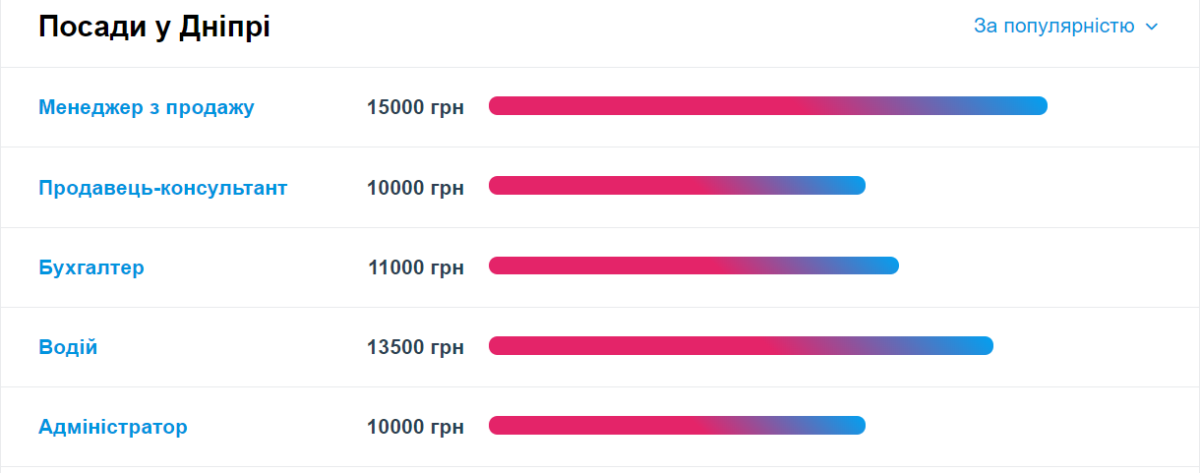Click the '11000 грн' salary value

point(415,267)
